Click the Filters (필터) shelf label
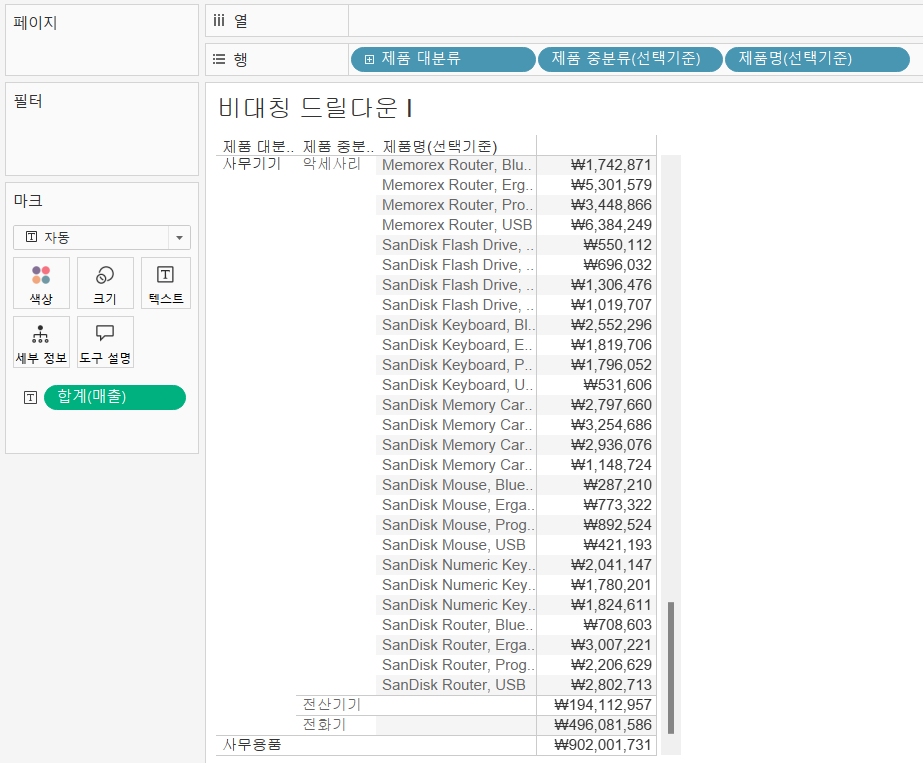The width and height of the screenshot is (923, 763). (28, 101)
